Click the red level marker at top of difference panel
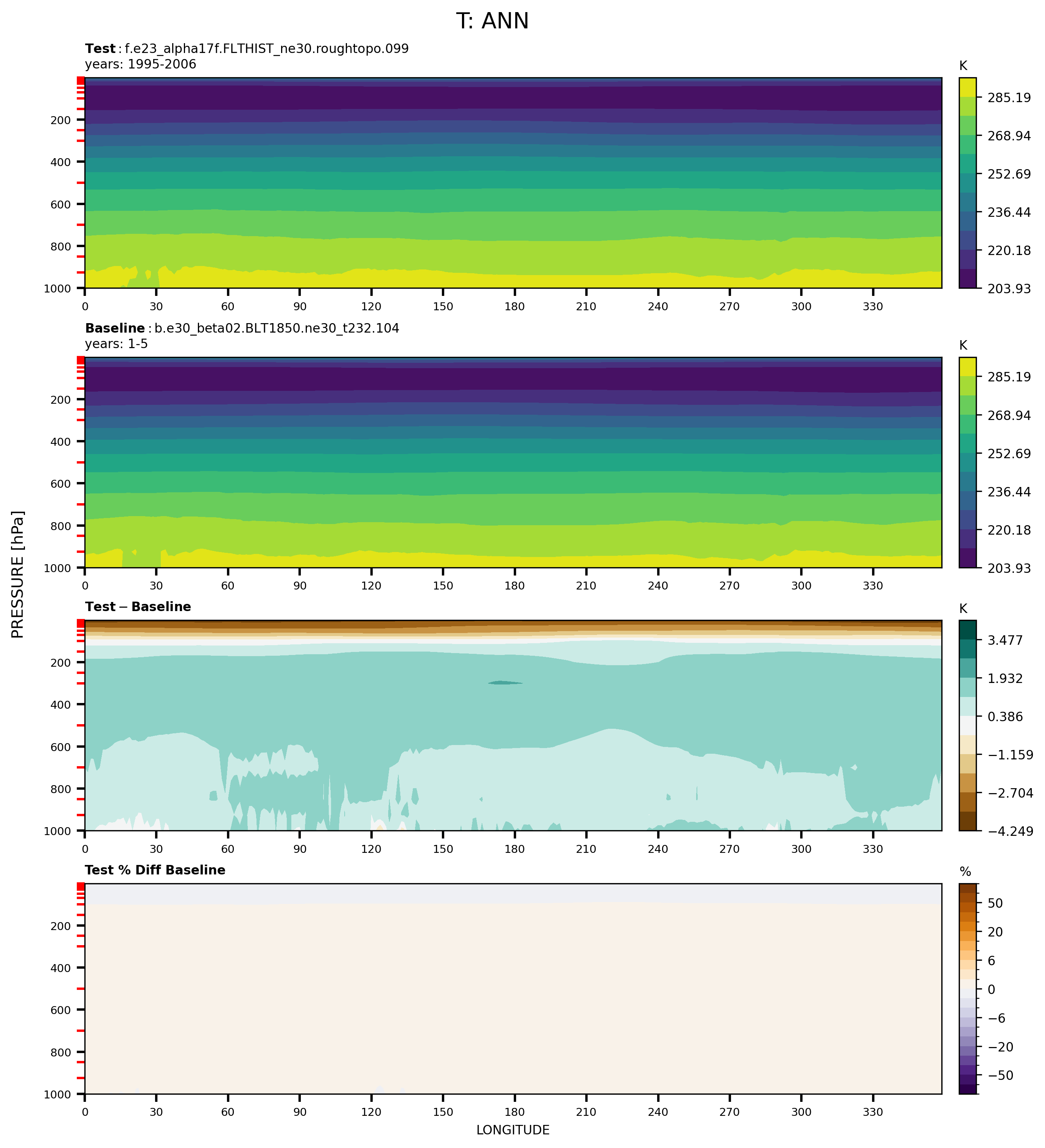The image size is (1045, 1148). [81, 624]
